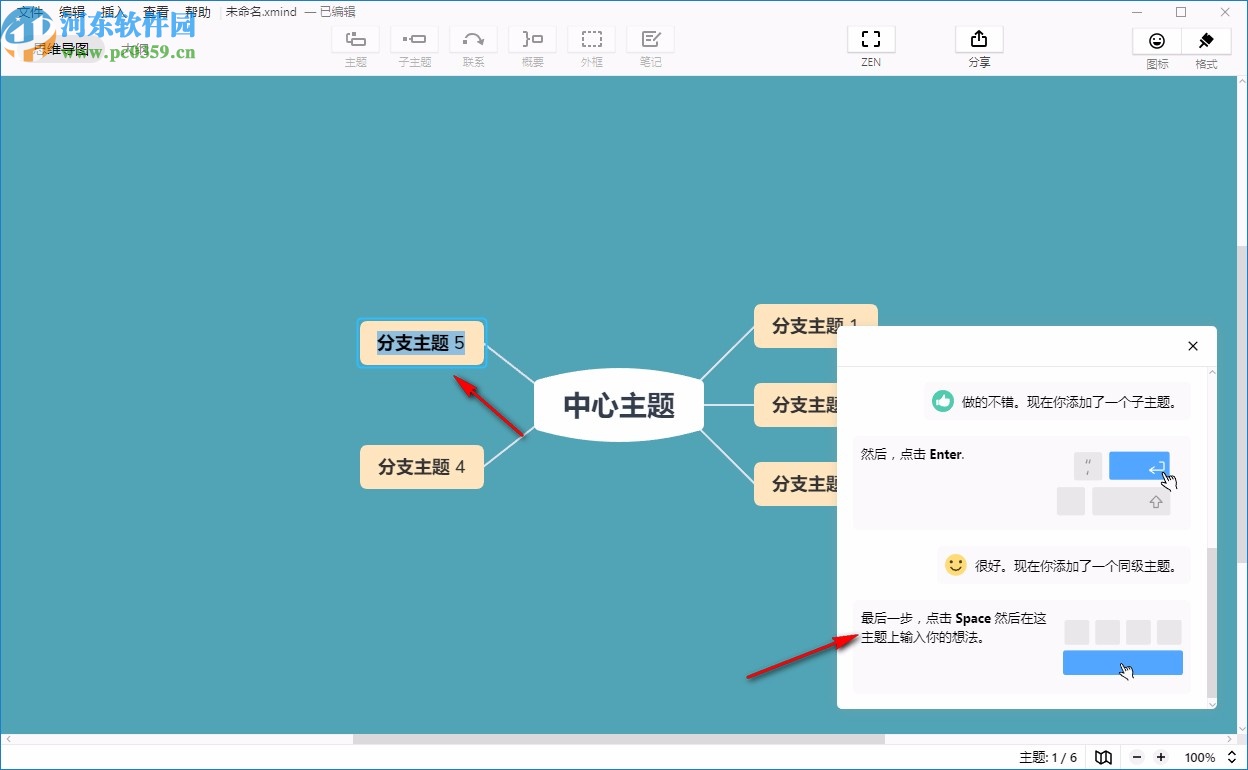The width and height of the screenshot is (1248, 770).
Task: Click the blue Space bar in the tutorial panel
Action: point(1122,663)
